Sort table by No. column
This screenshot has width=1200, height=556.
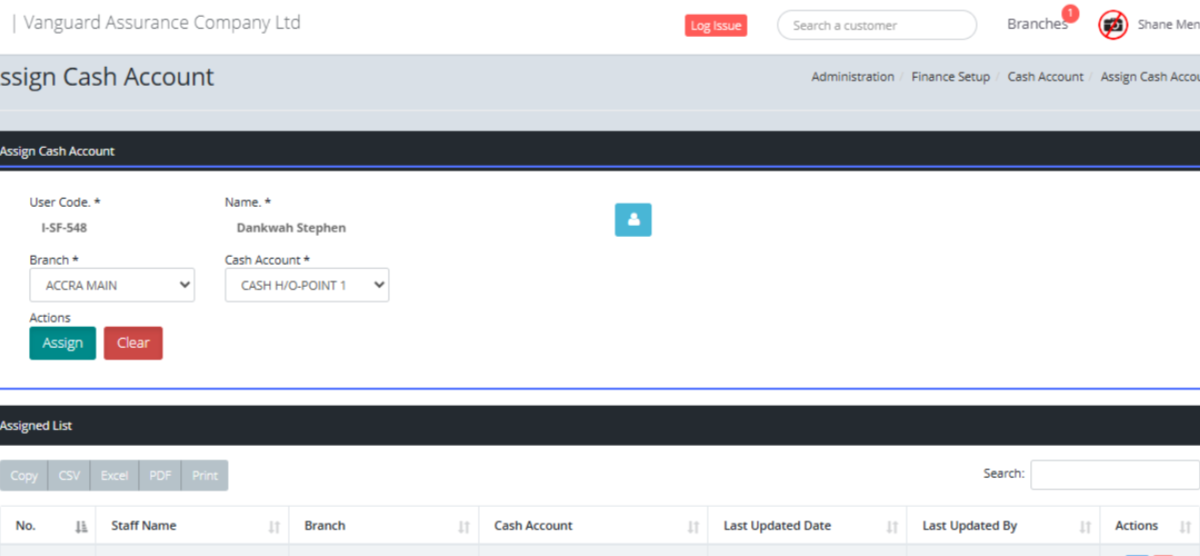tap(81, 526)
